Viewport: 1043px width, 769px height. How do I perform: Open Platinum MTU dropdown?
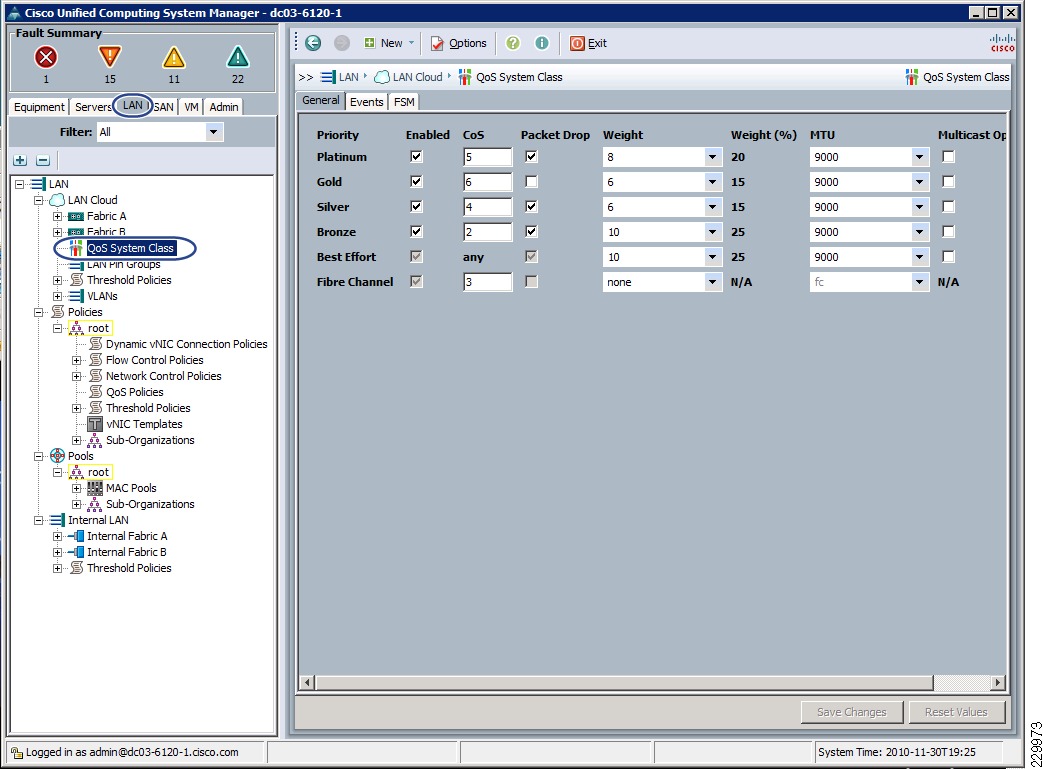(919, 157)
